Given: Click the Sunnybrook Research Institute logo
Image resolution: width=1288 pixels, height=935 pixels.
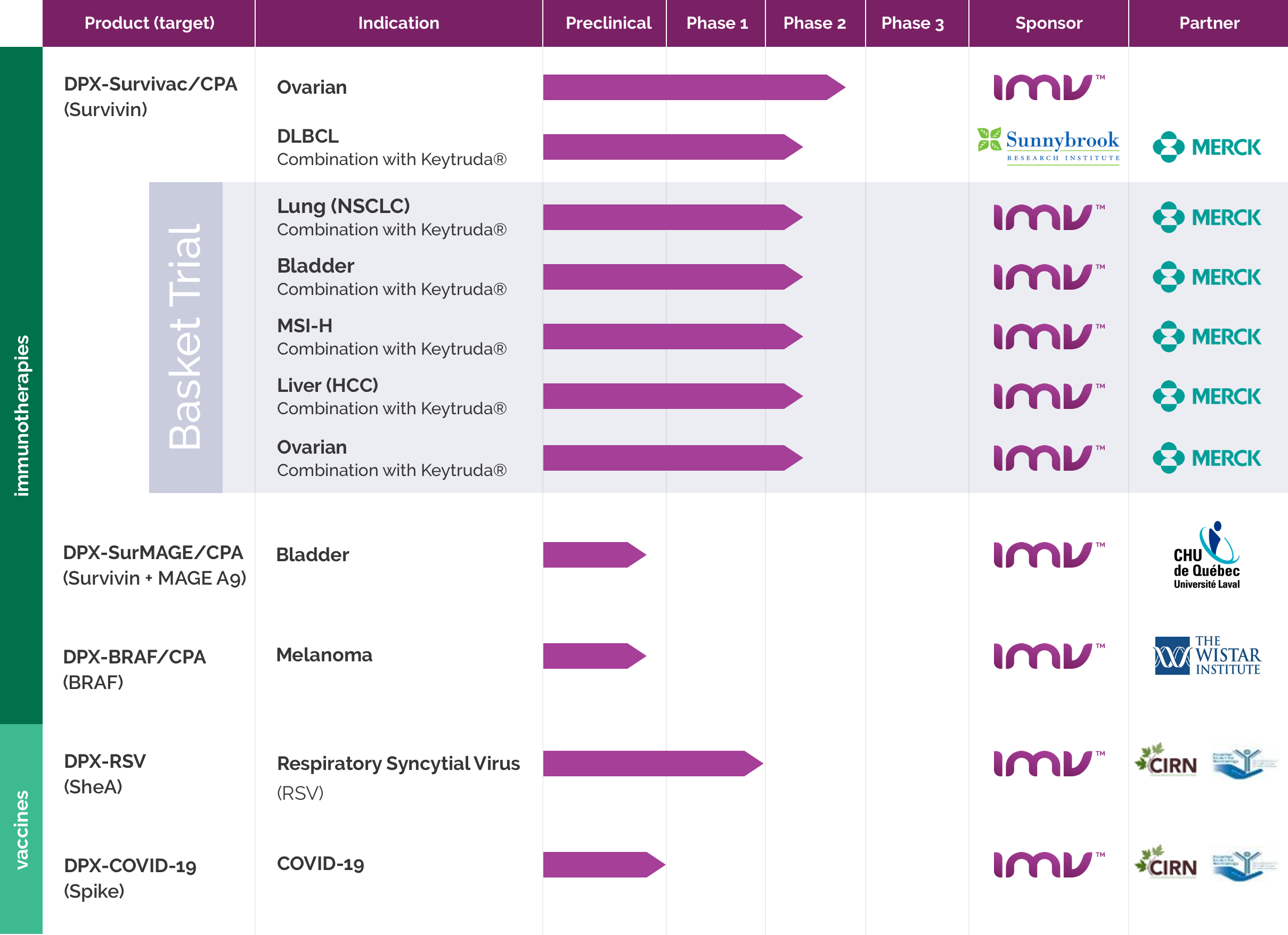Looking at the screenshot, I should (1048, 146).
